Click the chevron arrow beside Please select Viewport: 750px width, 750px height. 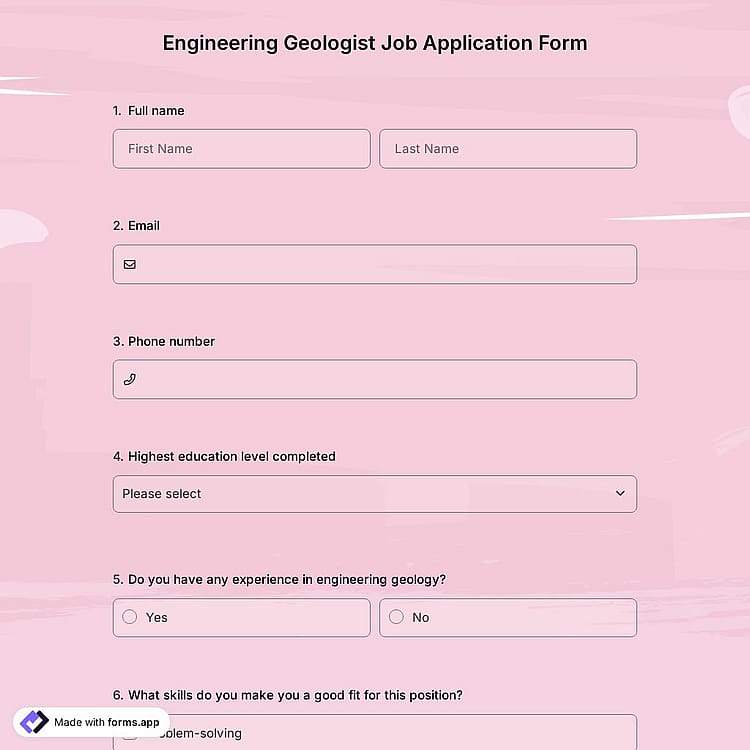pos(620,493)
